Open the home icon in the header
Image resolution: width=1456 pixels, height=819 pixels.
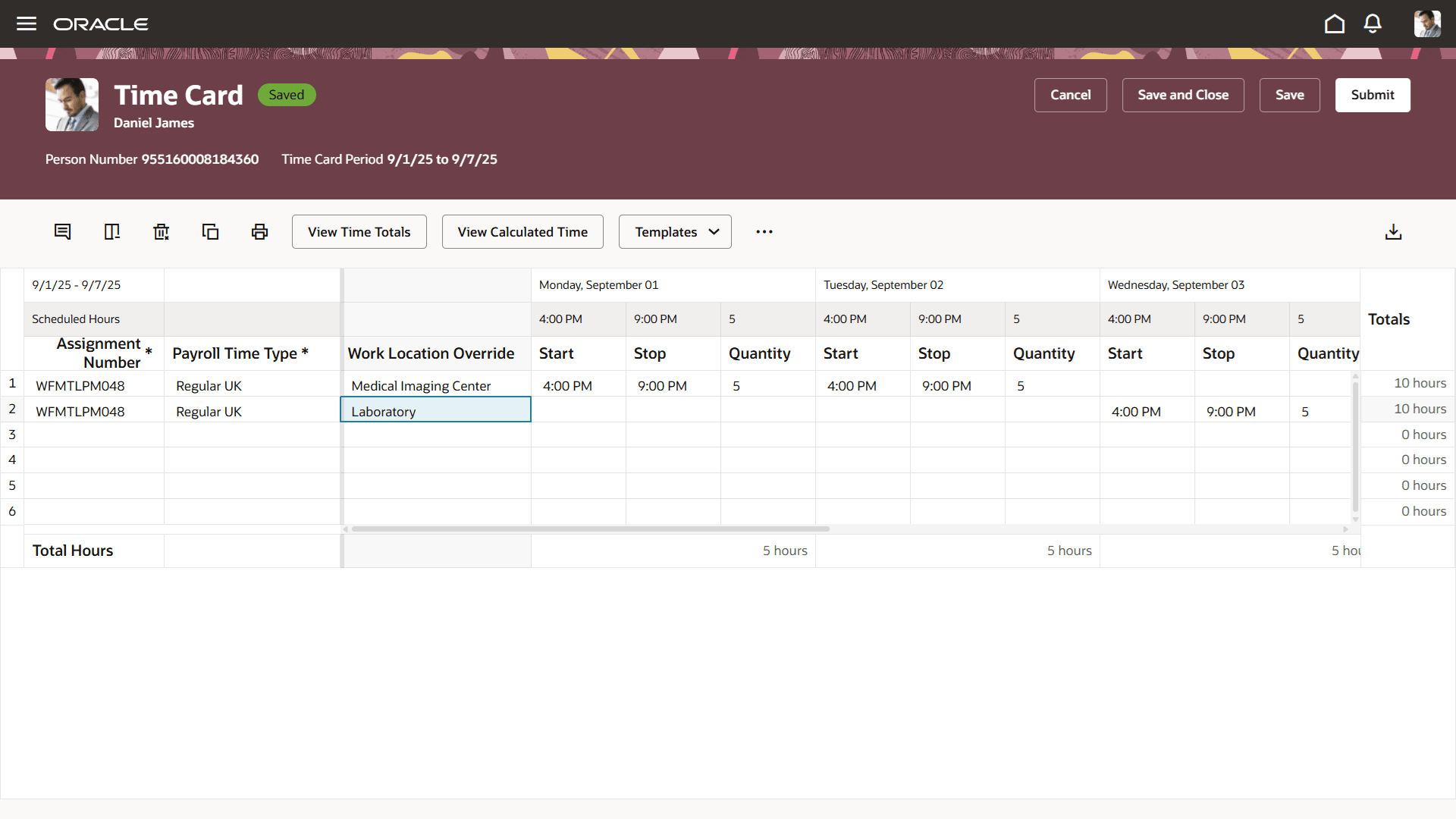[x=1335, y=24]
